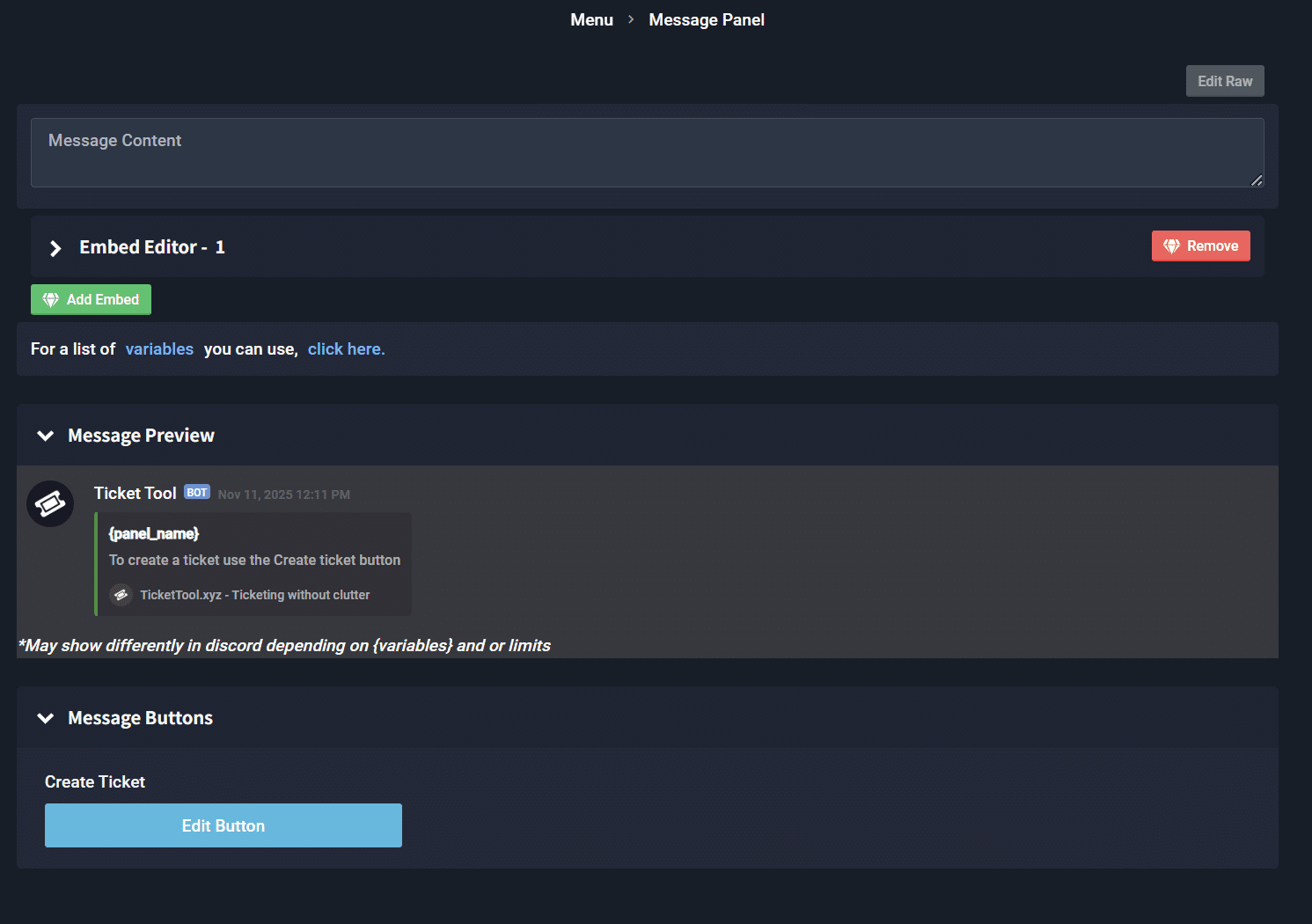Screen dimensions: 1312x924
Task: Click the small TicketTool footer icon in the embed
Action: click(121, 595)
